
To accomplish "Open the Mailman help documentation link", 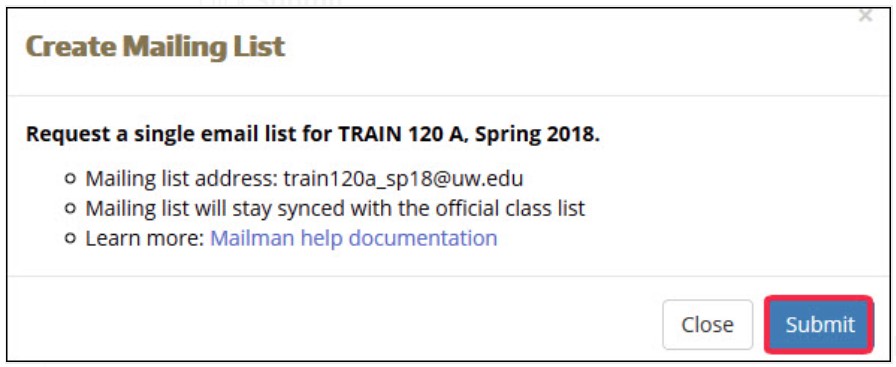I will (354, 238).
